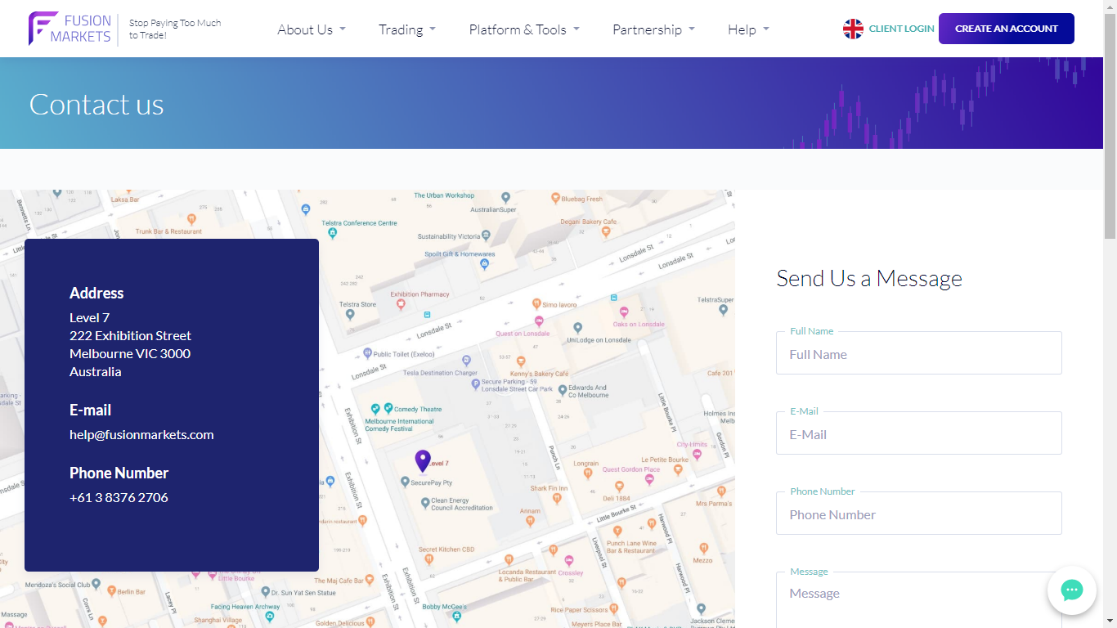Click Create an Account button
The width and height of the screenshot is (1117, 628).
(x=1006, y=28)
